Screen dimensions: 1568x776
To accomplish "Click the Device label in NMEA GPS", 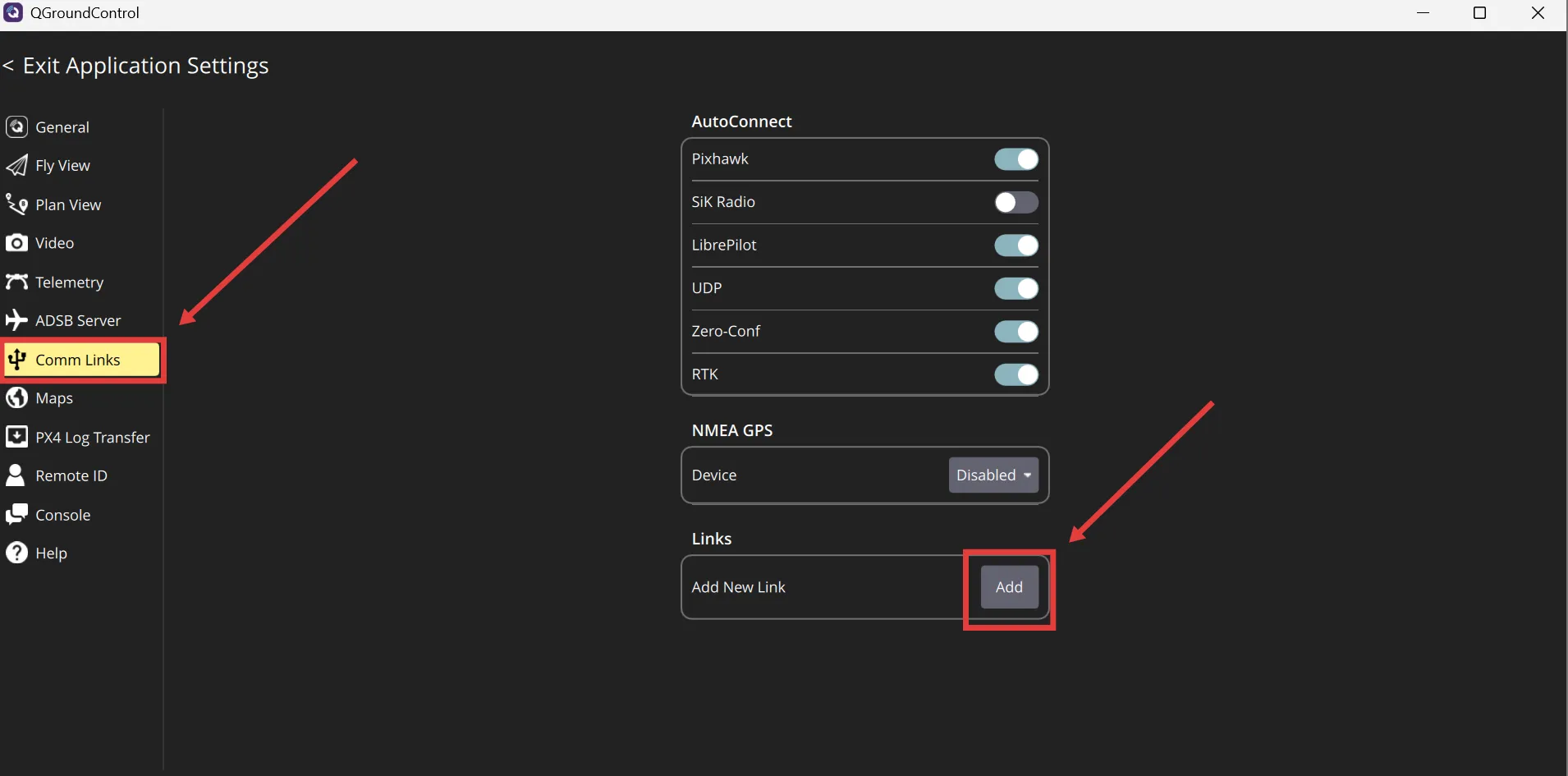I will pyautogui.click(x=714, y=475).
